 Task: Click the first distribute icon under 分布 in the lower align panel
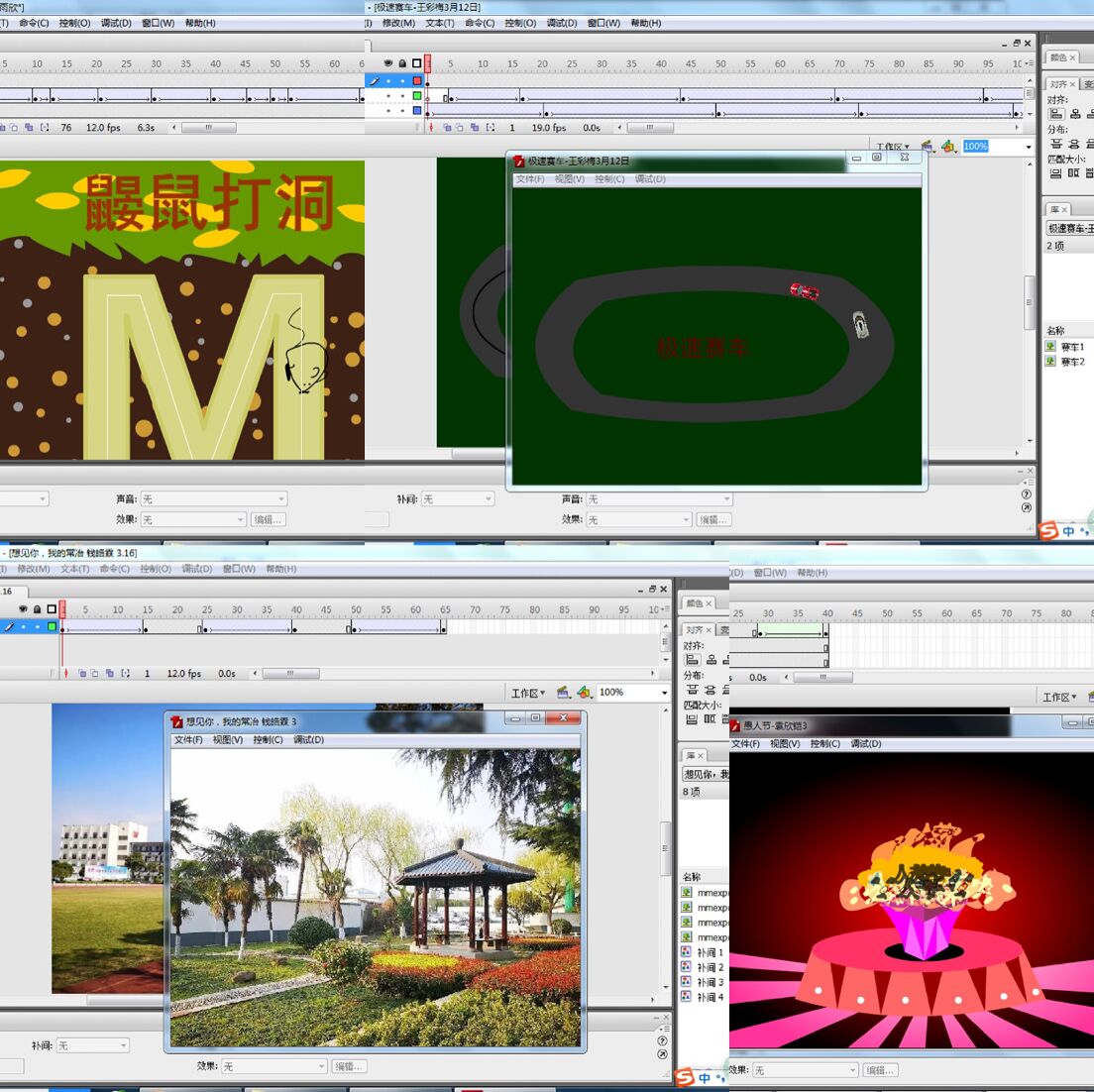[x=692, y=690]
